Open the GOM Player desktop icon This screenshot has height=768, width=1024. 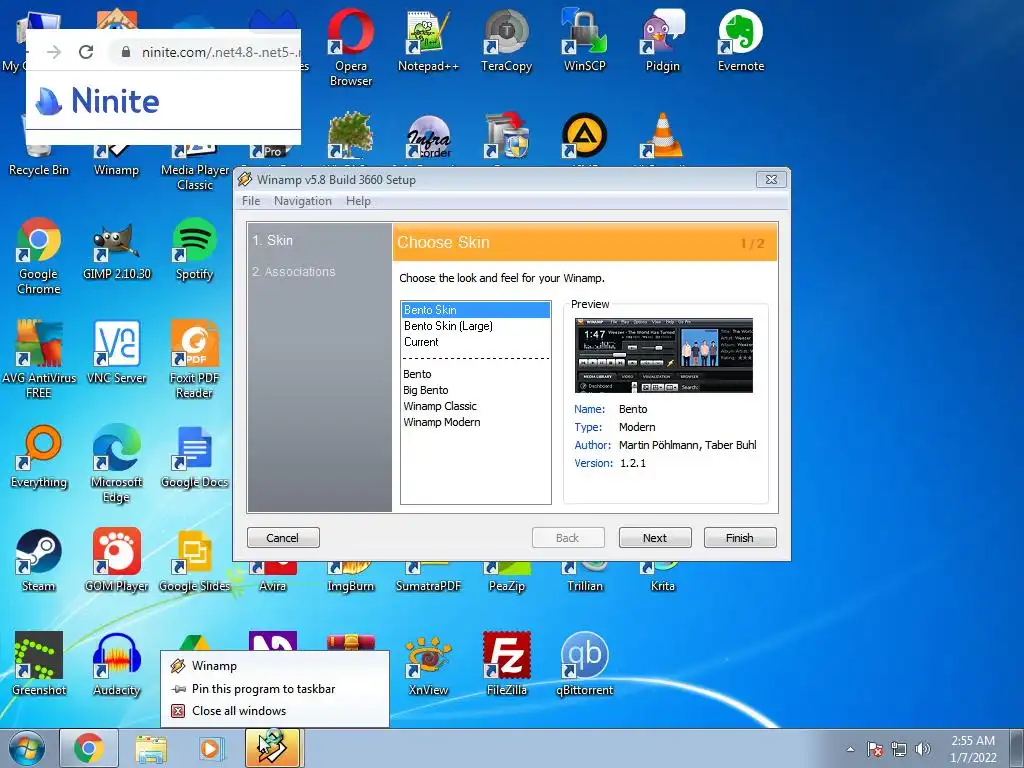click(116, 560)
